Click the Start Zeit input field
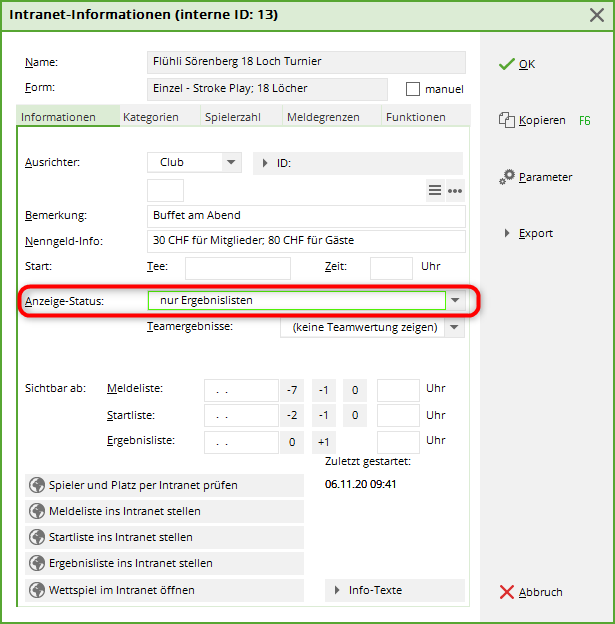Viewport: 615px width, 624px height. (391, 268)
